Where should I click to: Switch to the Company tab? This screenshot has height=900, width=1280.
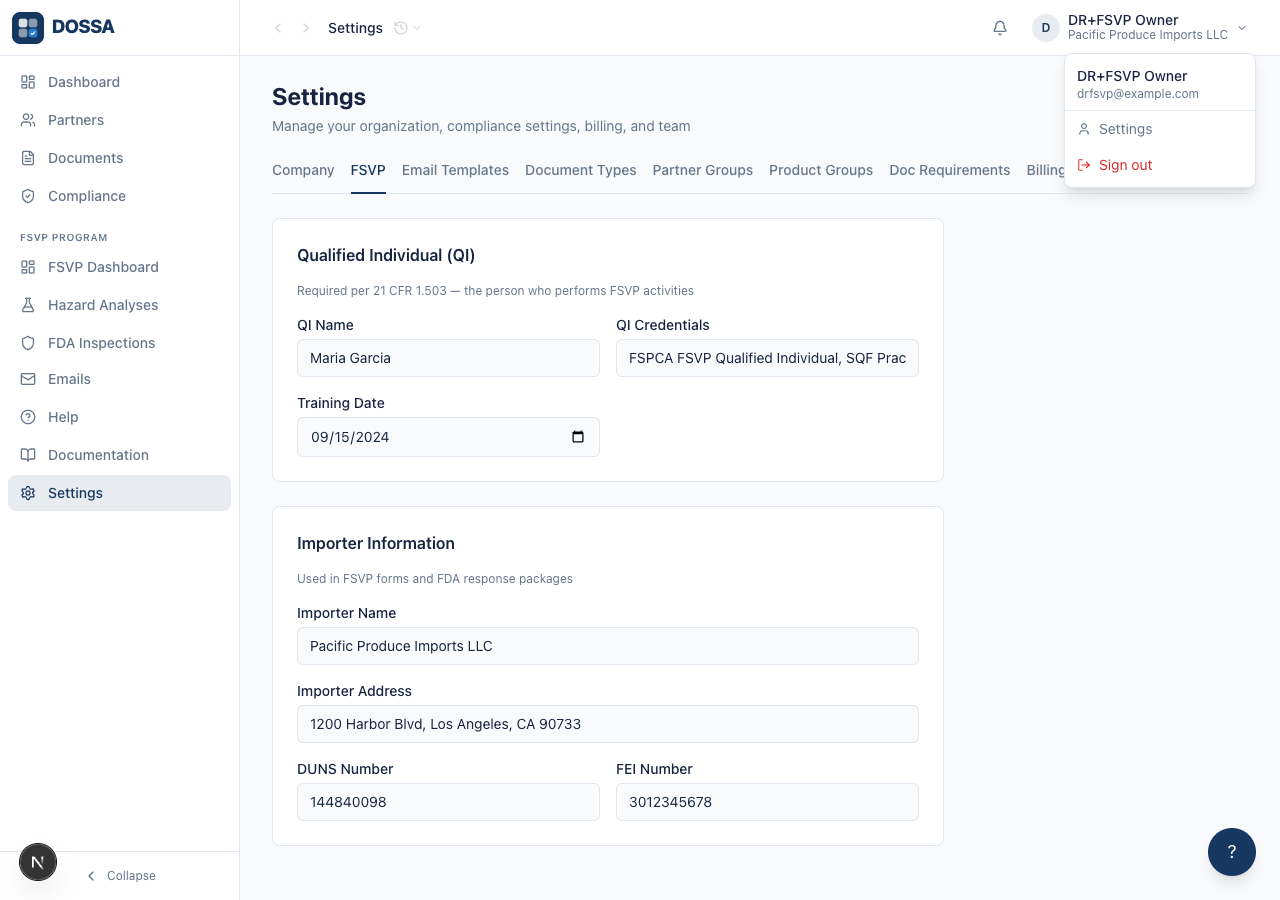click(x=303, y=170)
